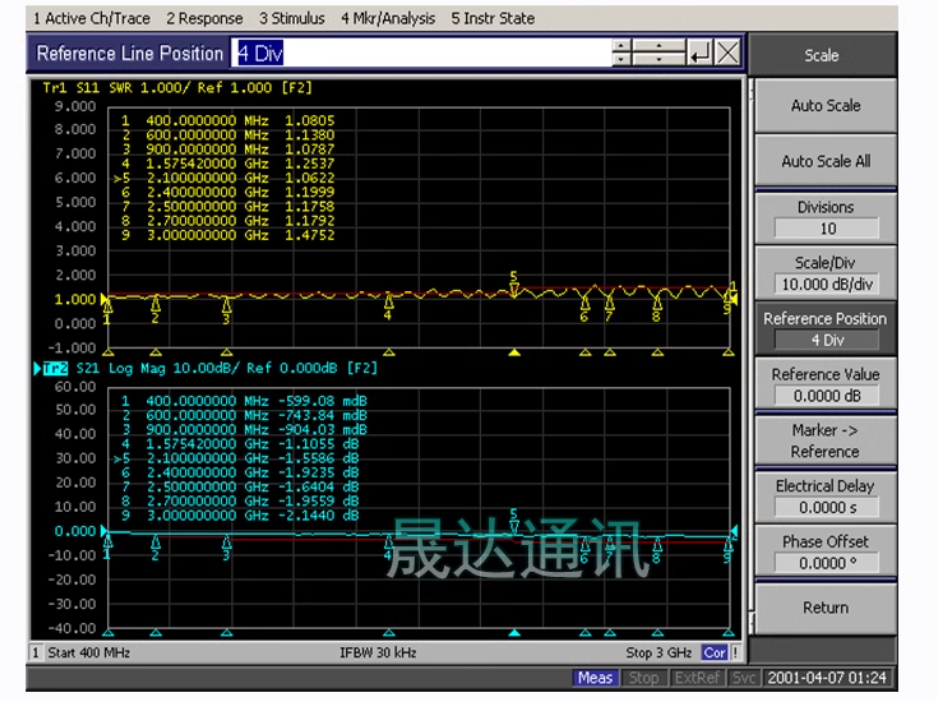Screen dimensions: 937x701
Task: Open the 4 Mkr/Analysis menu
Action: 387,18
